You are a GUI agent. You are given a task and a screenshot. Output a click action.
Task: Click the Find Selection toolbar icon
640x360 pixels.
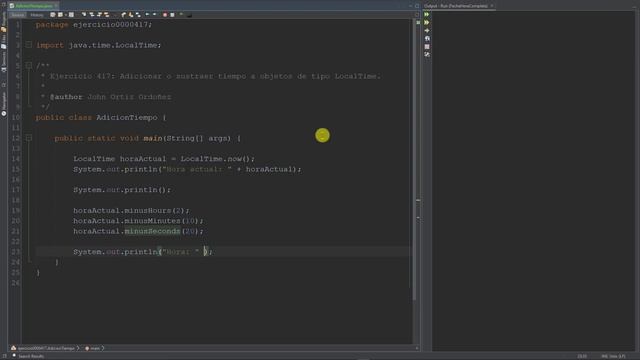pos(84,15)
